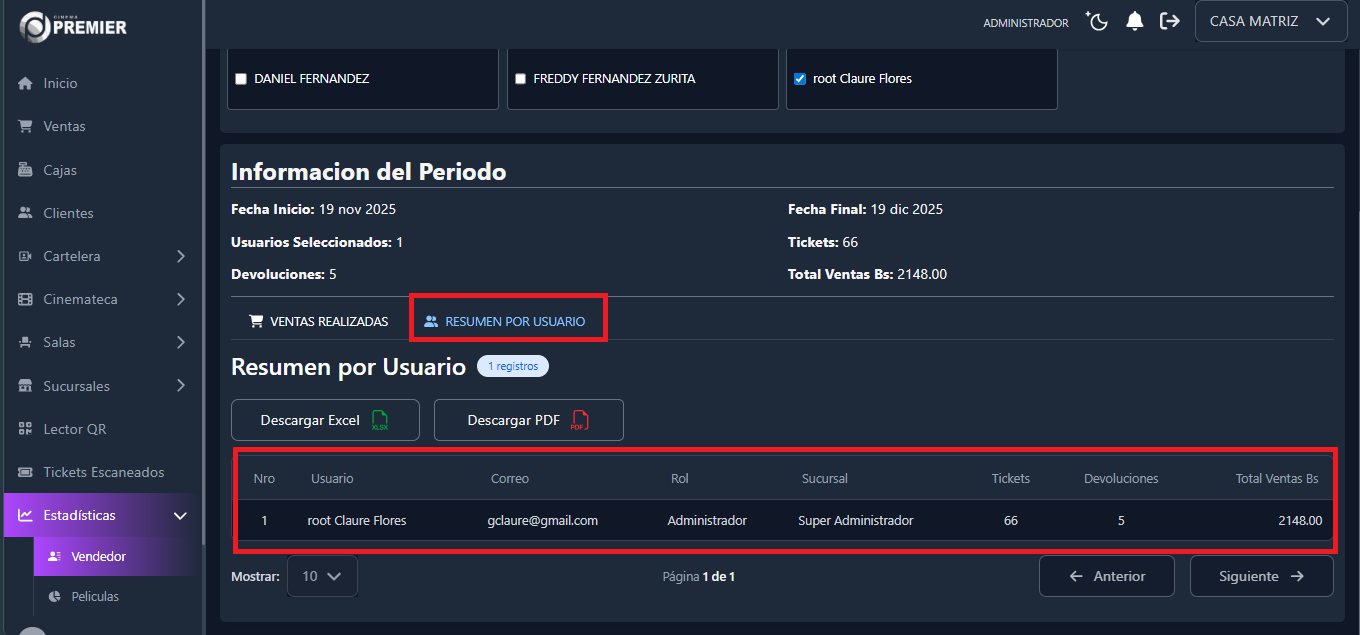
Task: Click the Descargar PDF button
Action: pyautogui.click(x=528, y=420)
